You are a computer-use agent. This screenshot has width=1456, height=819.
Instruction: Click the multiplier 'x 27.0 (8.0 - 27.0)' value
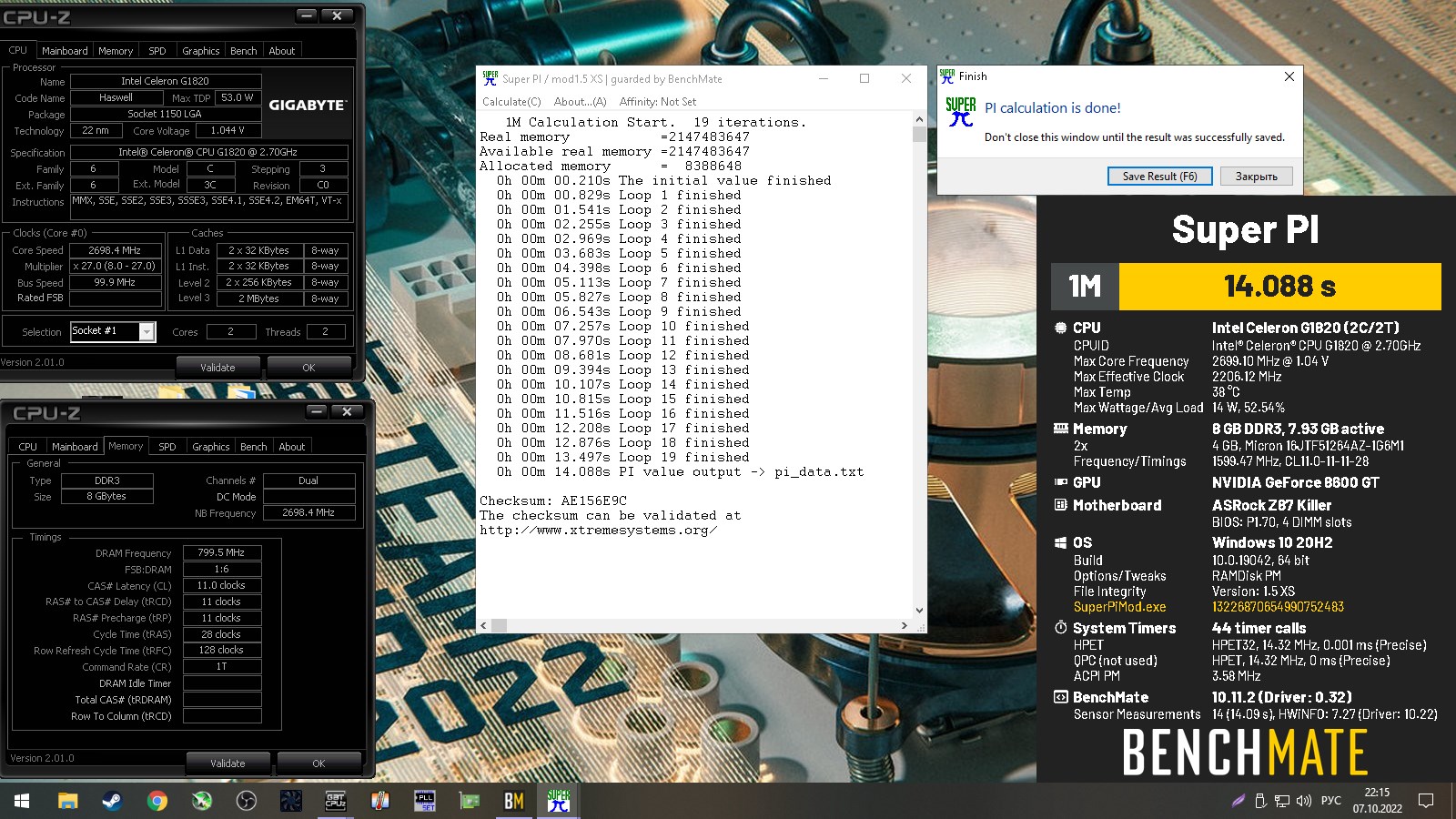[x=115, y=267]
